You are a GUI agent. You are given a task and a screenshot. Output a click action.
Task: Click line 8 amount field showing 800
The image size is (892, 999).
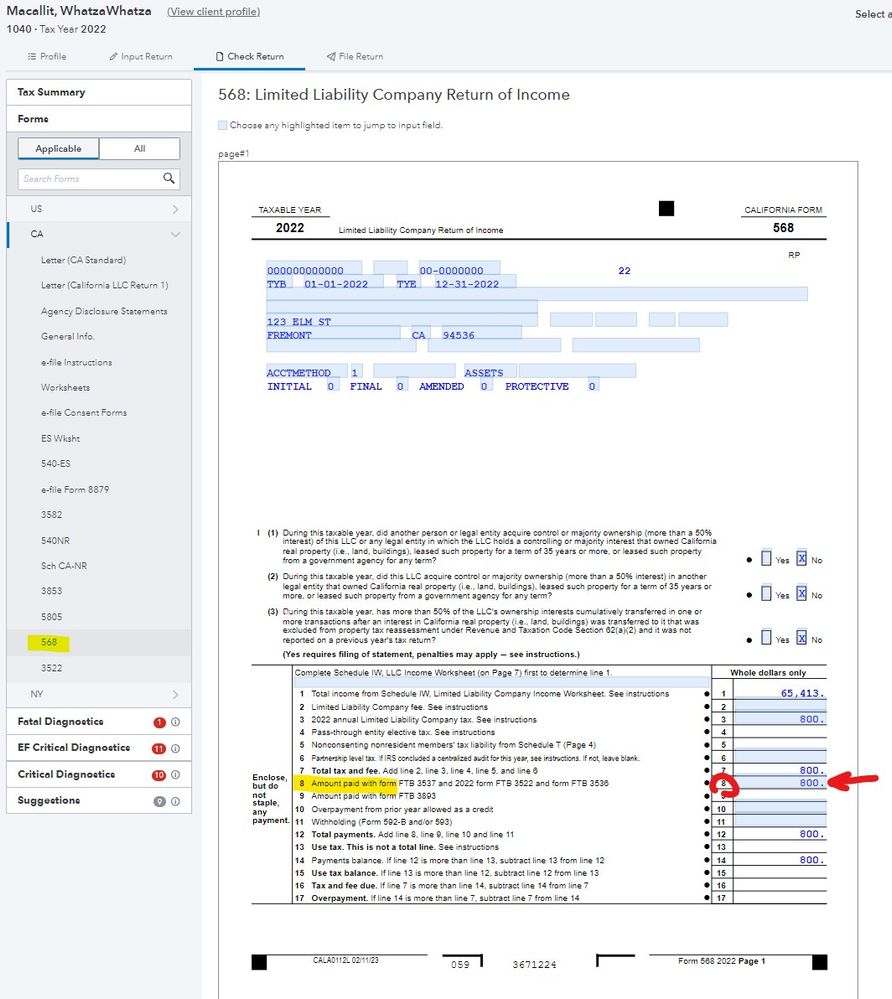[780, 783]
